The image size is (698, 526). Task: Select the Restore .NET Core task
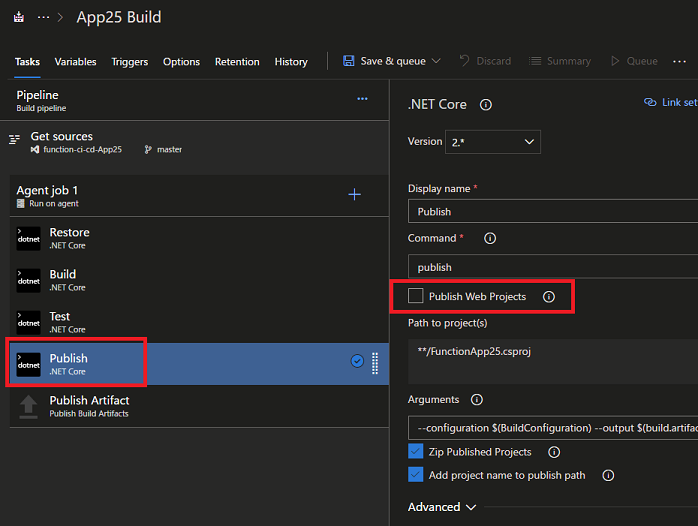pyautogui.click(x=70, y=238)
